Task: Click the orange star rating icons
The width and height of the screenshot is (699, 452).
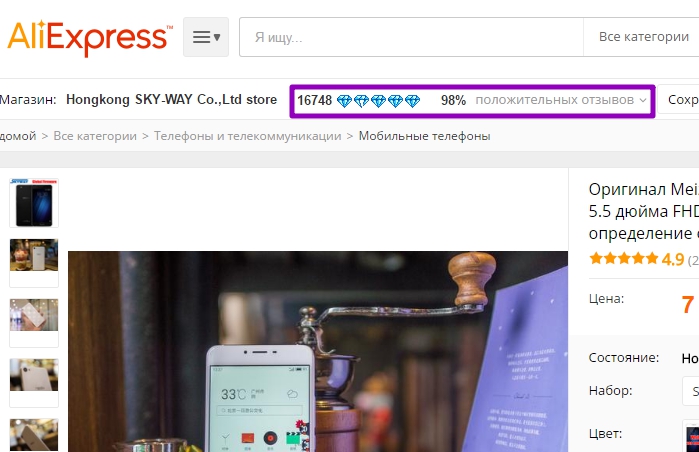Action: click(x=624, y=258)
